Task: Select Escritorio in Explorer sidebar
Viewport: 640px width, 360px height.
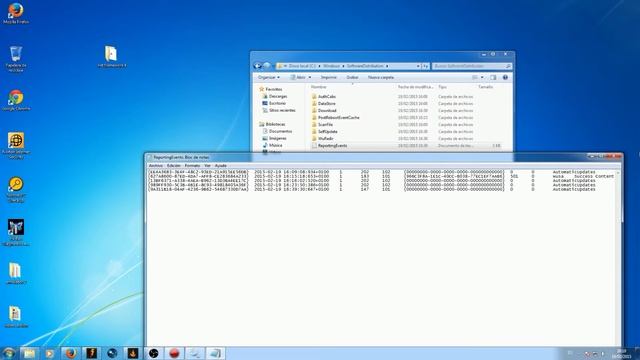Action: 277,103
